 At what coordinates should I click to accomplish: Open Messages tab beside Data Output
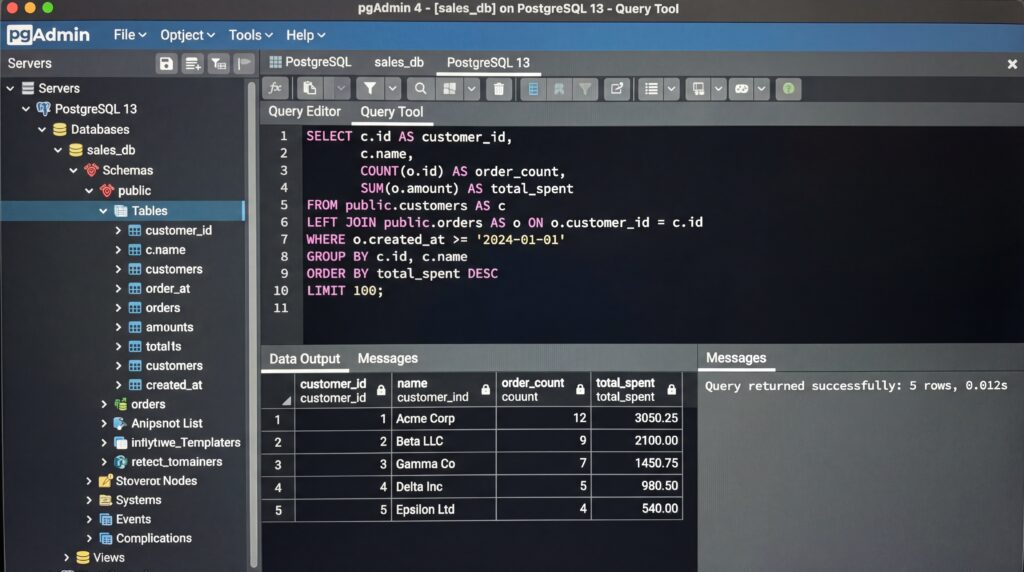[x=387, y=358]
